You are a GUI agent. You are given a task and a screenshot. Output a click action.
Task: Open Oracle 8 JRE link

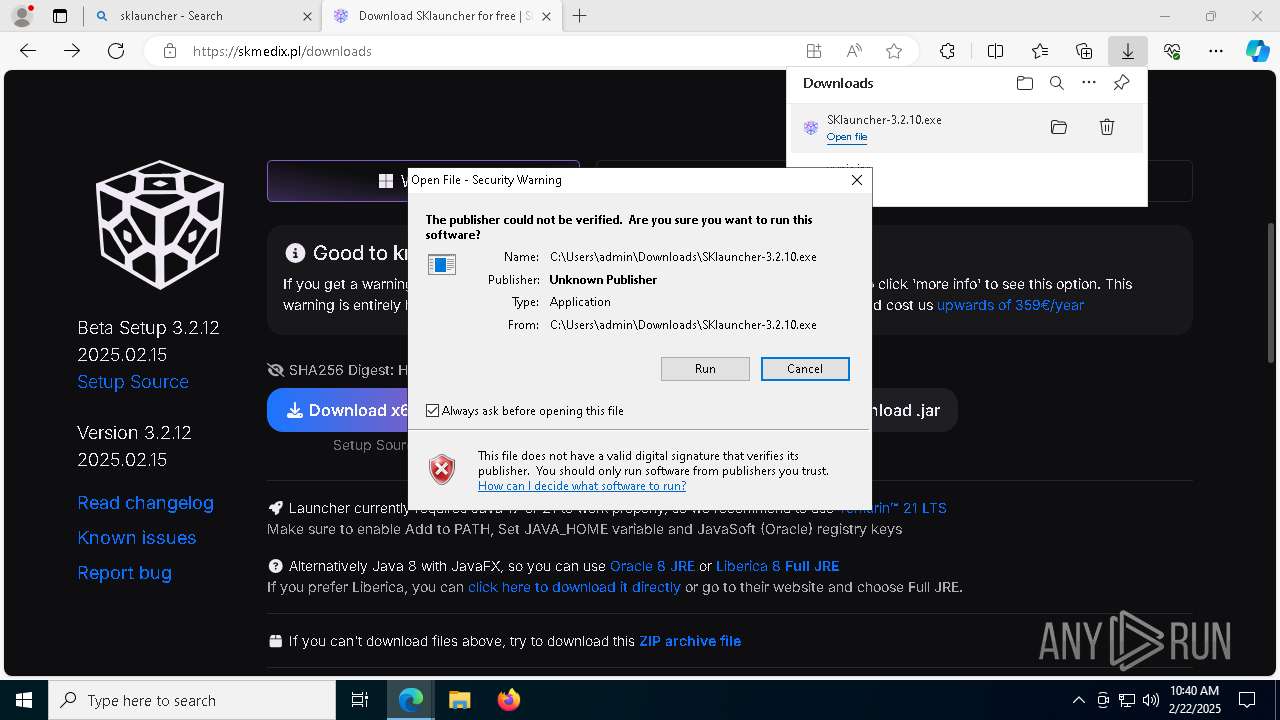click(652, 566)
